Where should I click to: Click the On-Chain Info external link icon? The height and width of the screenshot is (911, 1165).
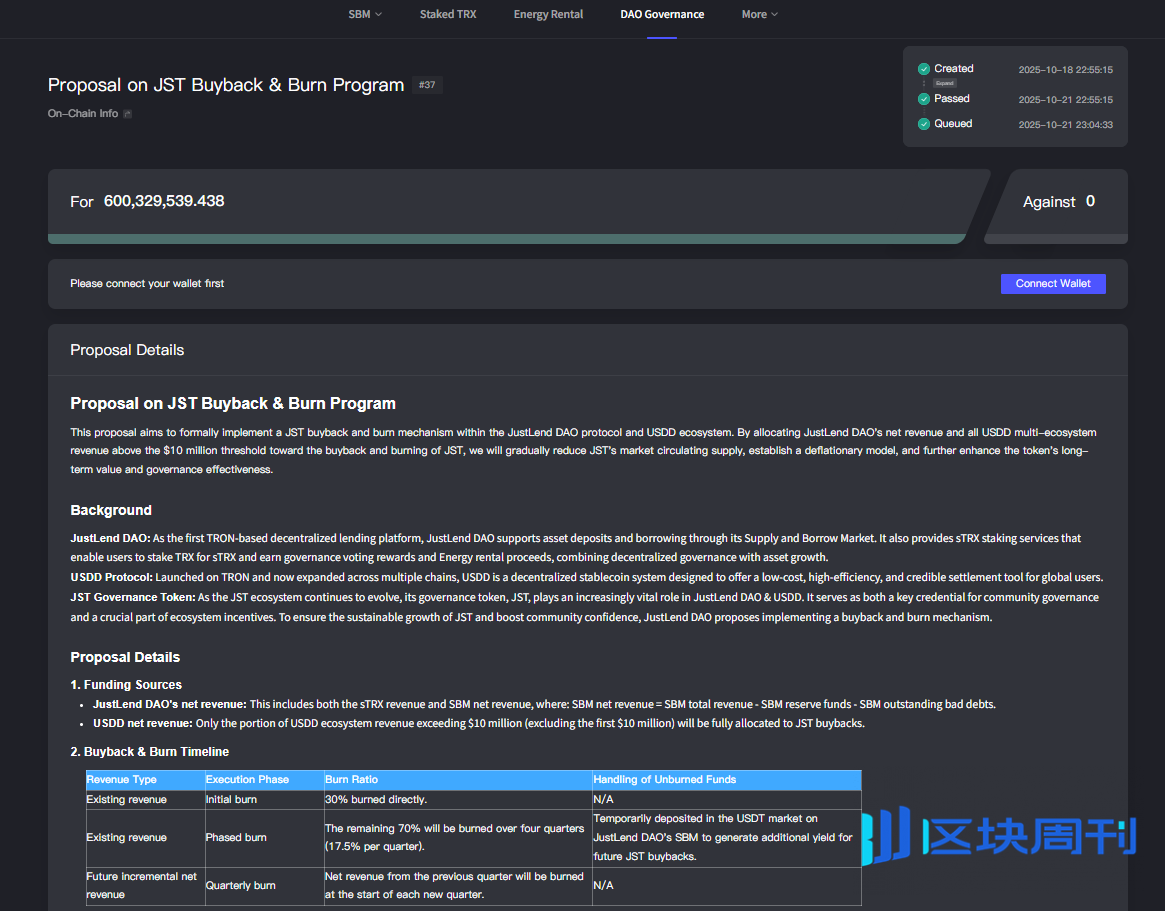[x=127, y=114]
